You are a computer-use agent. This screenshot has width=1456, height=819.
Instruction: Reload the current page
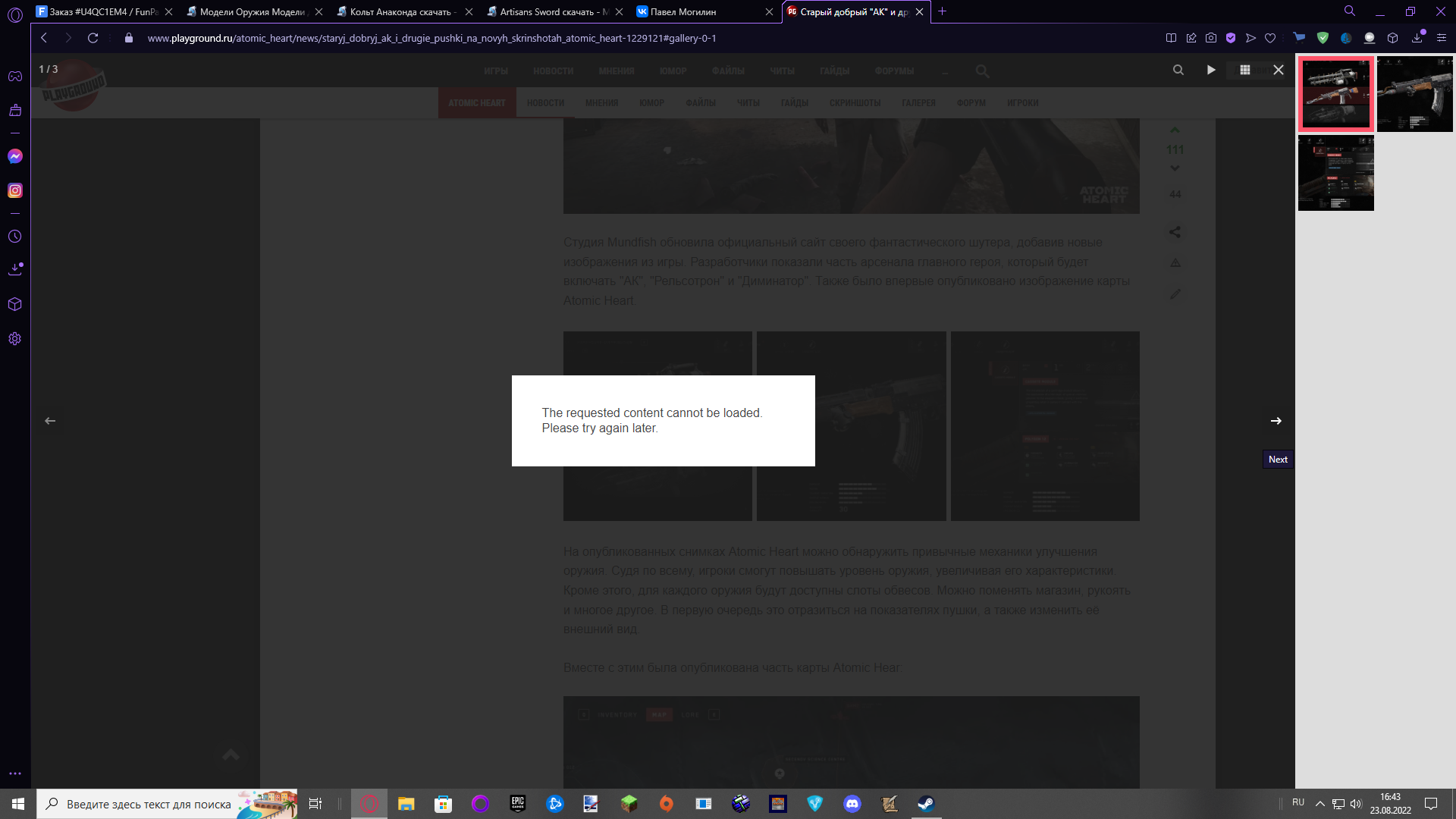[93, 38]
